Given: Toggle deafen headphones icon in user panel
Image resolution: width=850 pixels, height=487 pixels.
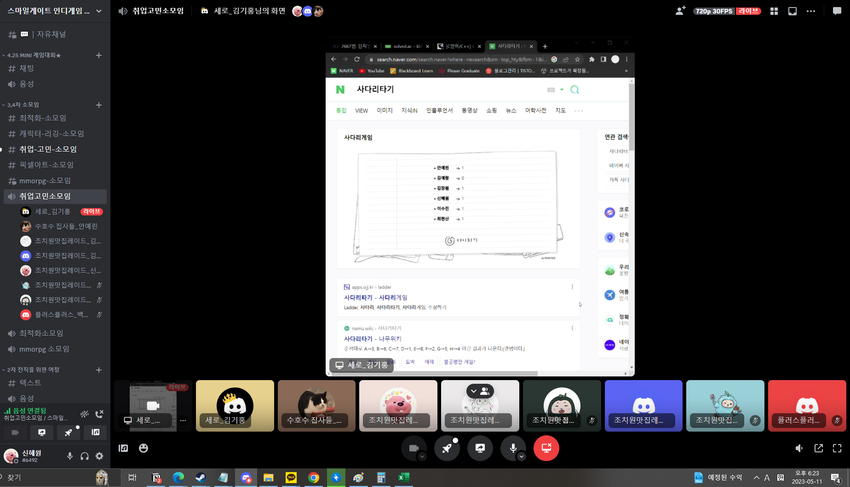Looking at the screenshot, I should click(x=84, y=456).
